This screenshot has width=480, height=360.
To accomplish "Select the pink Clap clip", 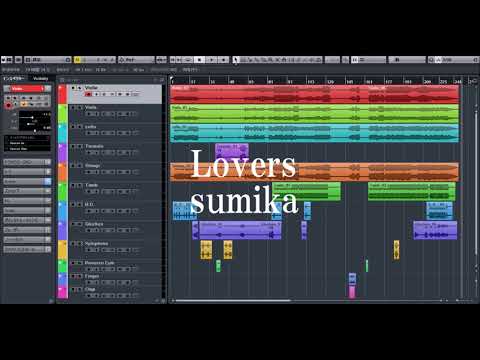I will (x=352, y=292).
